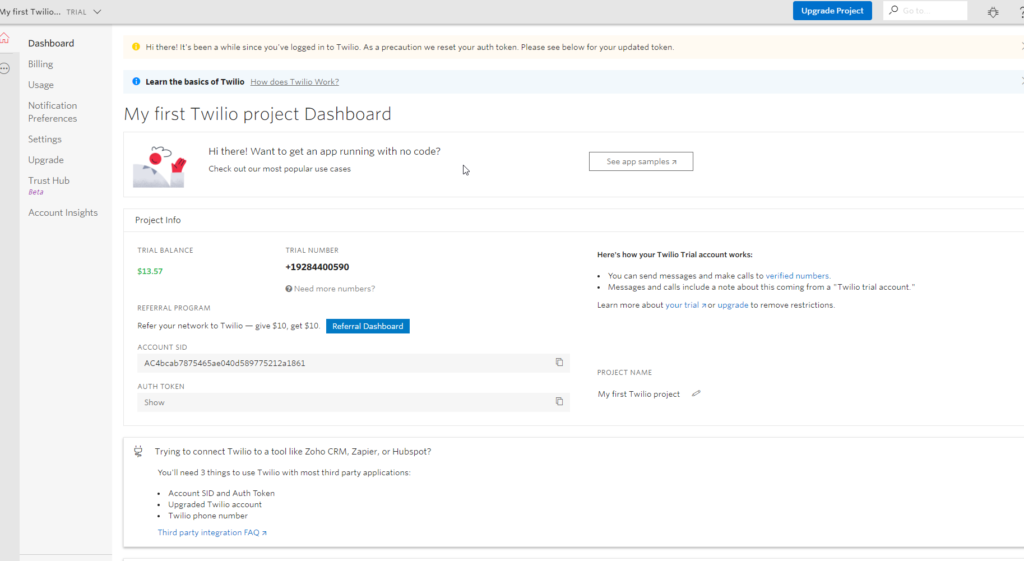Click the plug icon in integration card
The image size is (1024, 561).
click(138, 451)
